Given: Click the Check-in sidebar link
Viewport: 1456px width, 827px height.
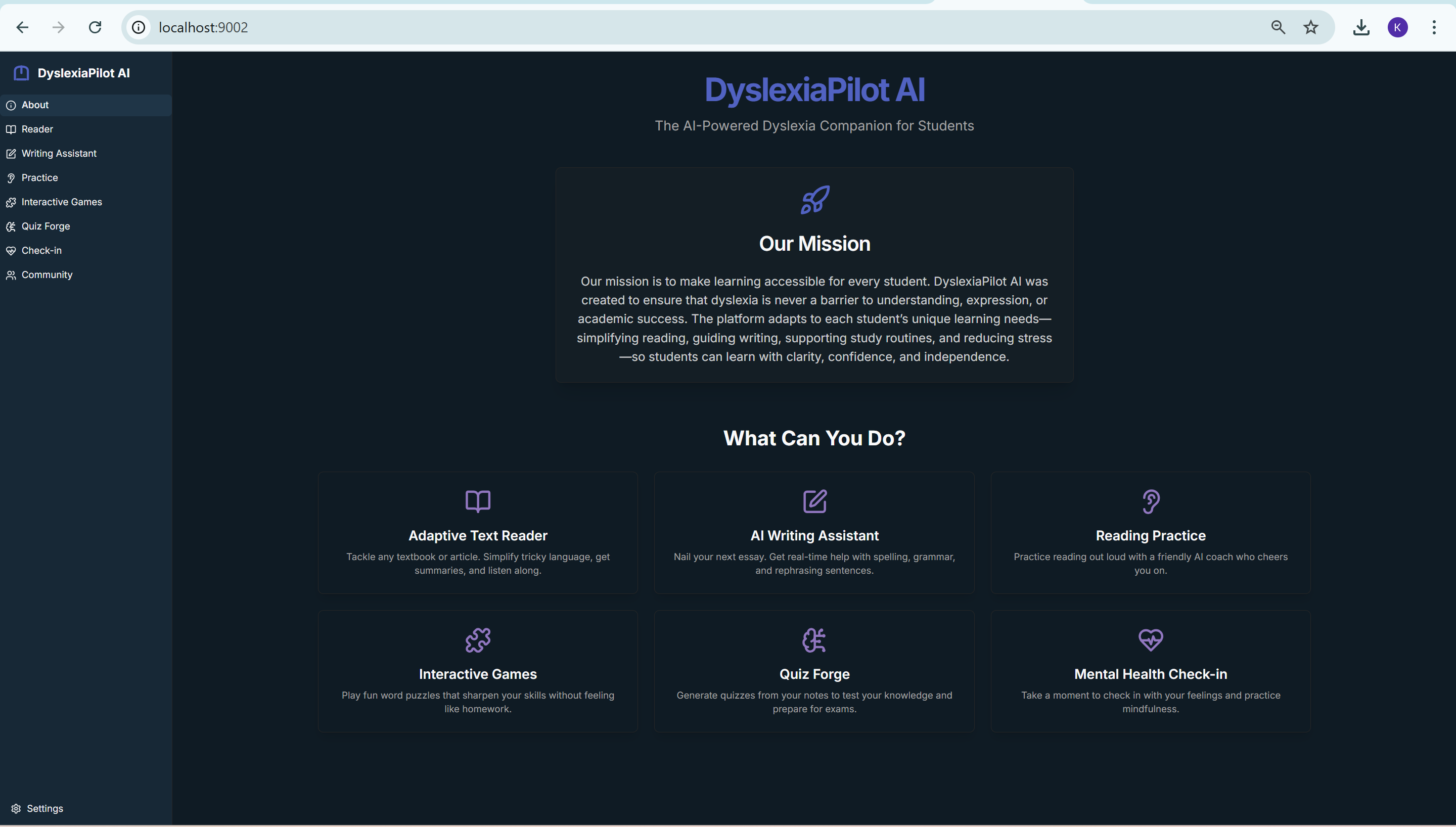Looking at the screenshot, I should (41, 251).
